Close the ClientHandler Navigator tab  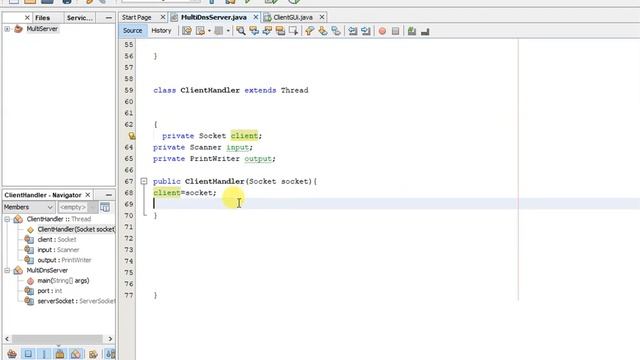tap(88, 195)
